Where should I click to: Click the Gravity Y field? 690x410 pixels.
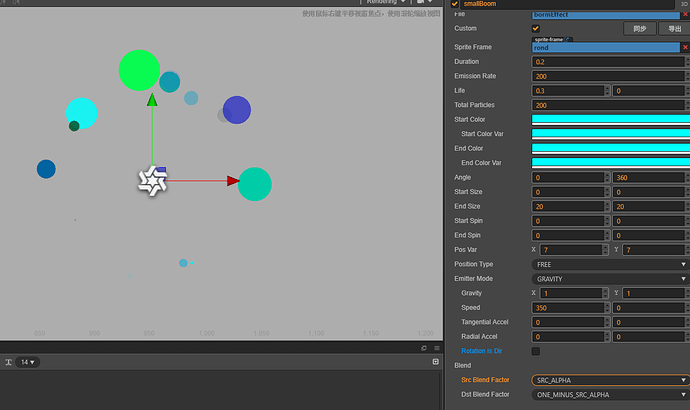[653, 293]
